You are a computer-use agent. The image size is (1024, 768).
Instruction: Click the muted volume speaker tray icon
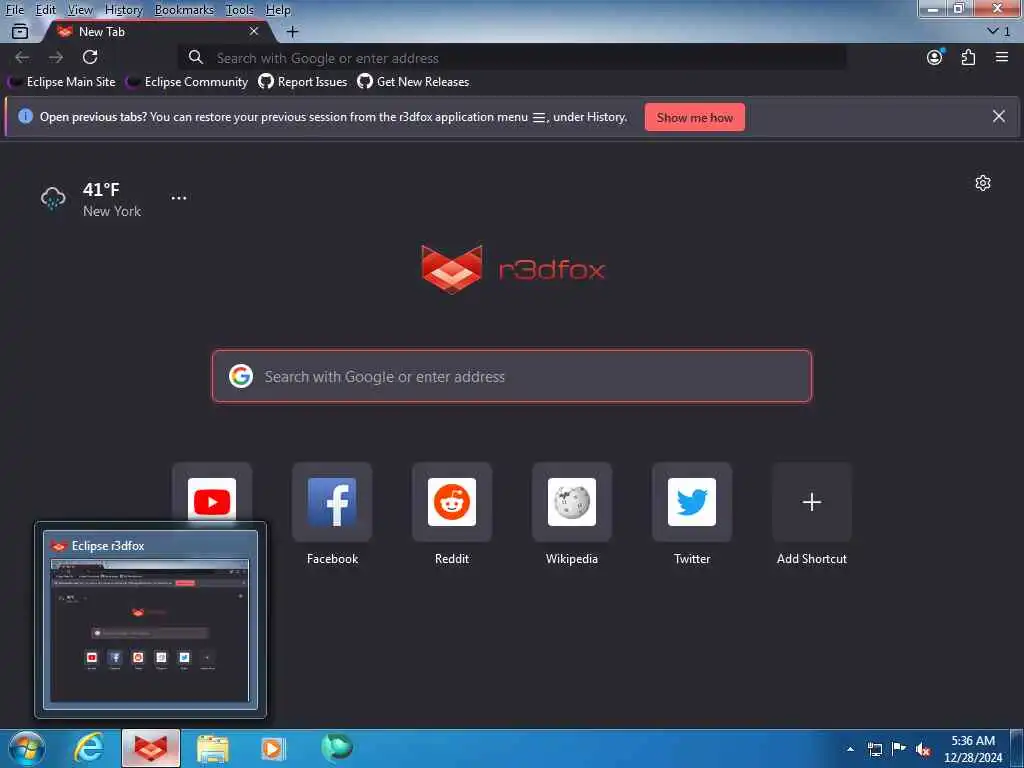tap(923, 749)
